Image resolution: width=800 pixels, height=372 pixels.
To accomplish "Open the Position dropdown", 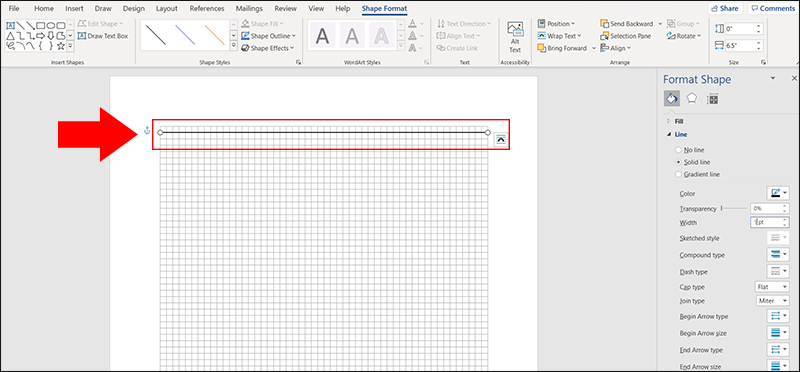I will click(555, 23).
